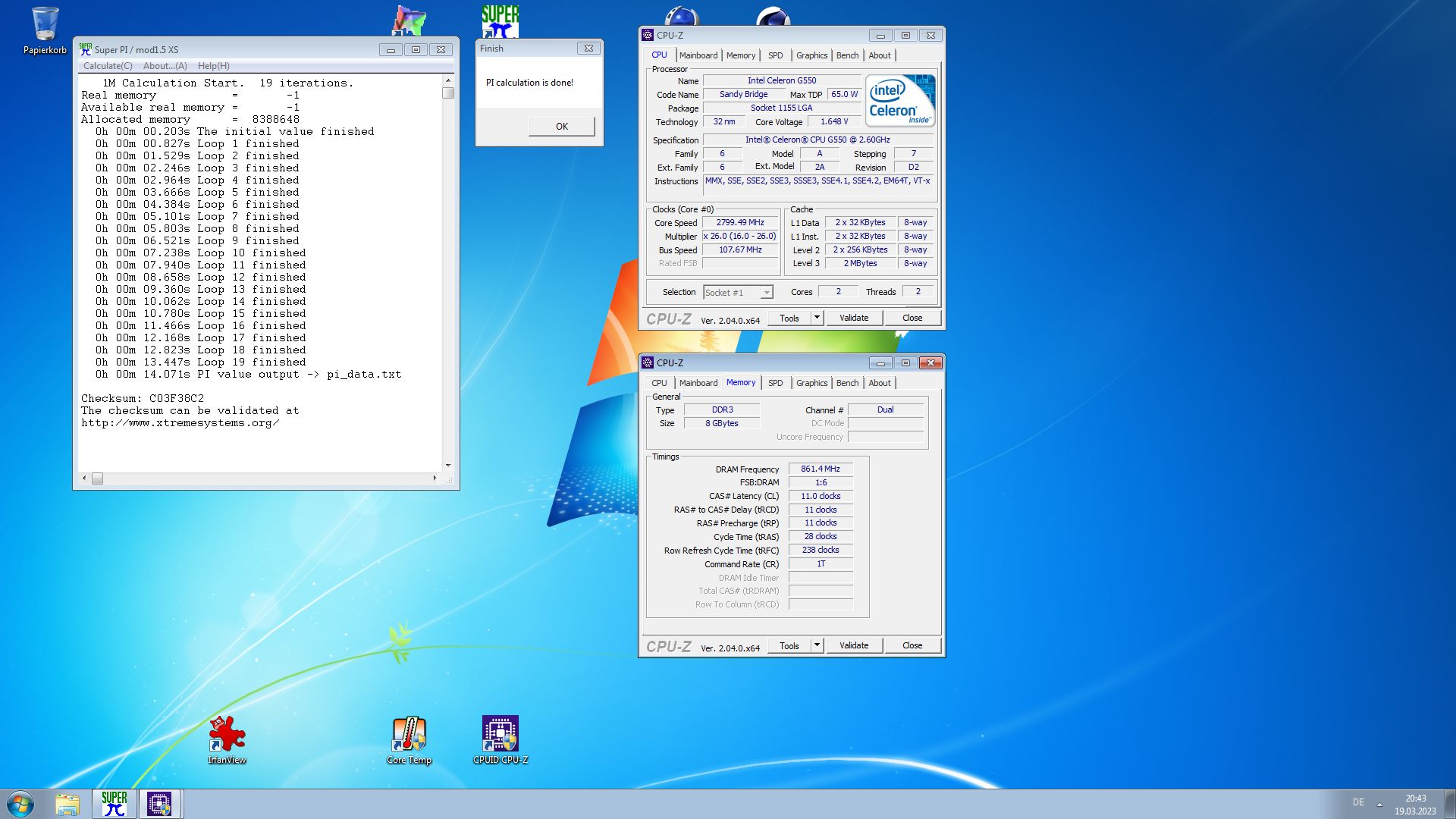Image resolution: width=1456 pixels, height=819 pixels.
Task: Click the DE language indicator
Action: click(x=1358, y=802)
